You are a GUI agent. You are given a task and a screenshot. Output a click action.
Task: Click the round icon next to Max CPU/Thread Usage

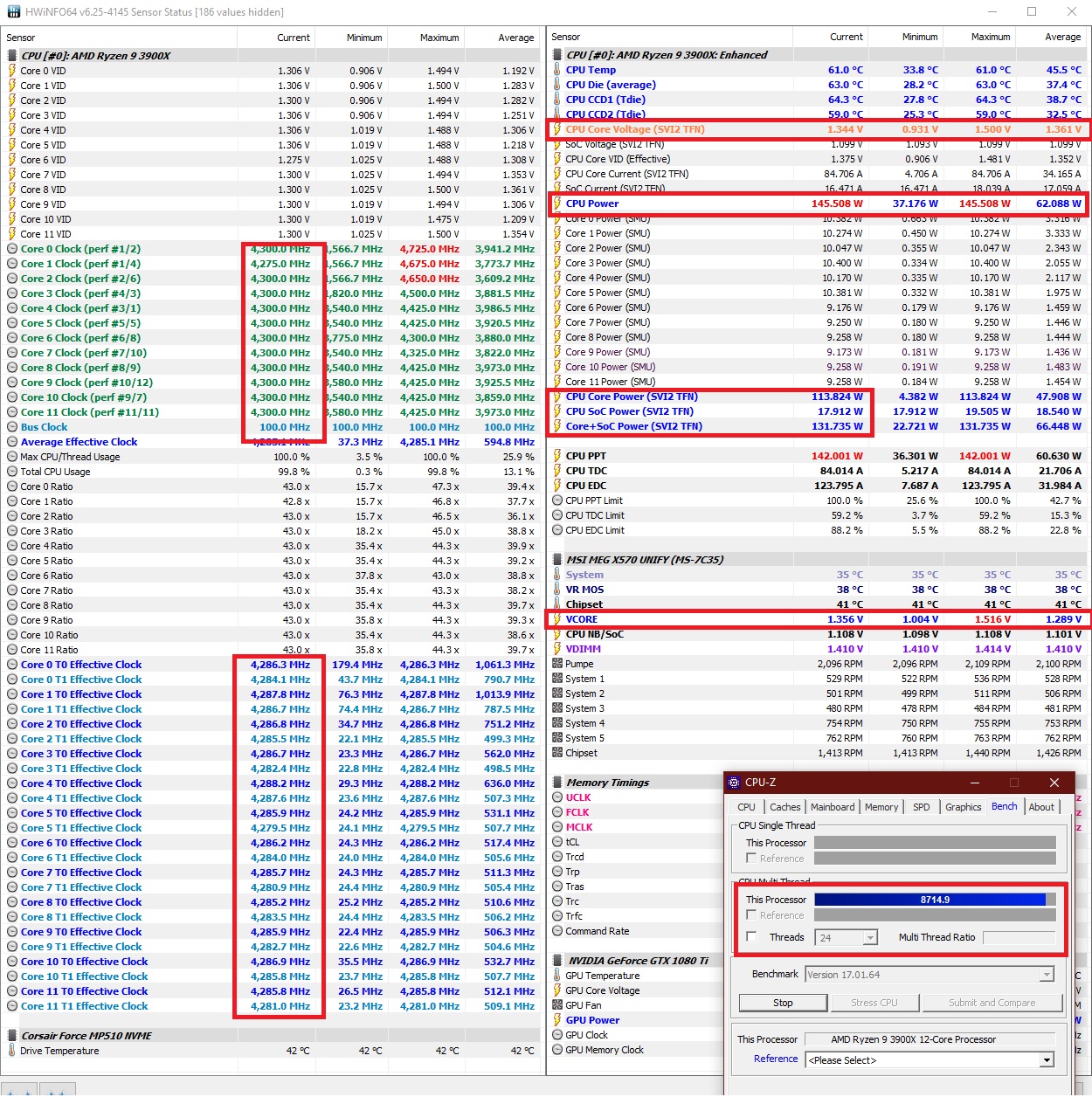click(x=12, y=457)
